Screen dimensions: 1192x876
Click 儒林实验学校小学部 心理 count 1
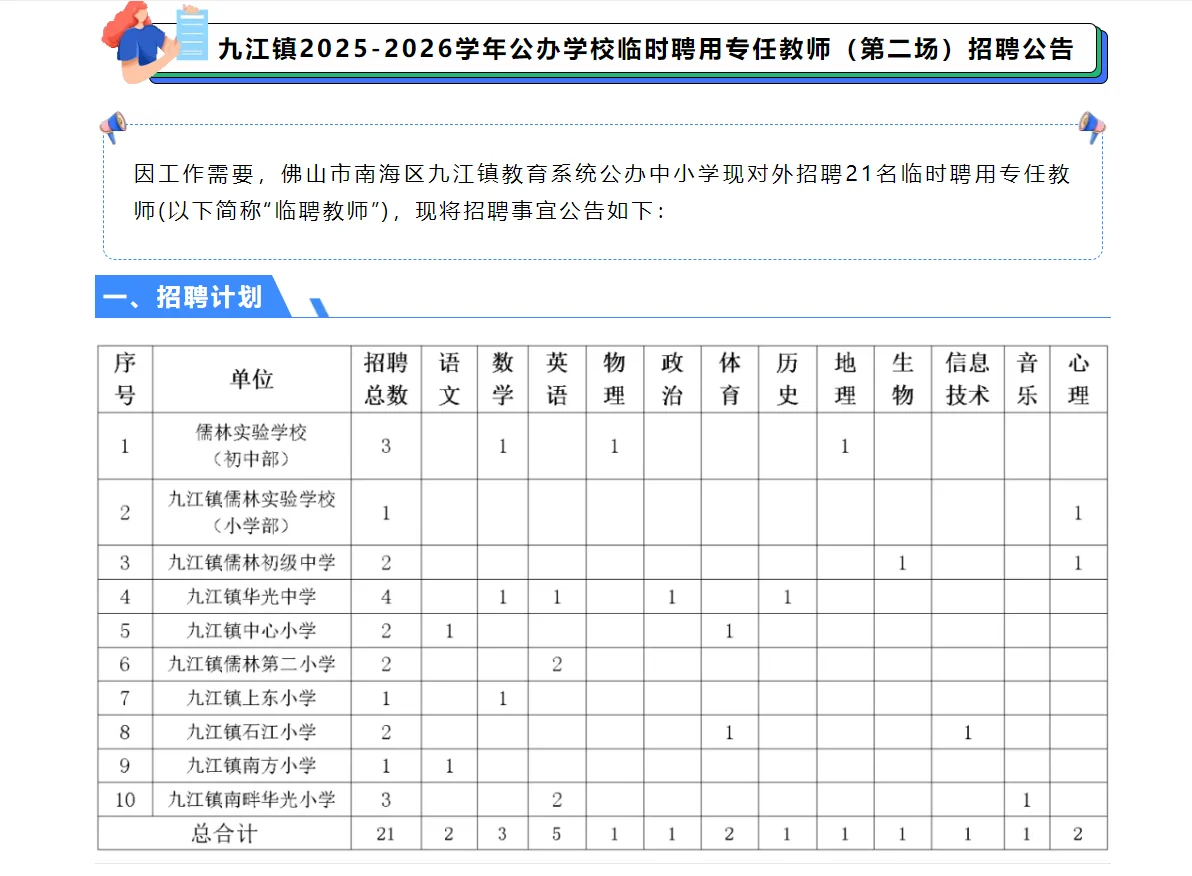1078,512
